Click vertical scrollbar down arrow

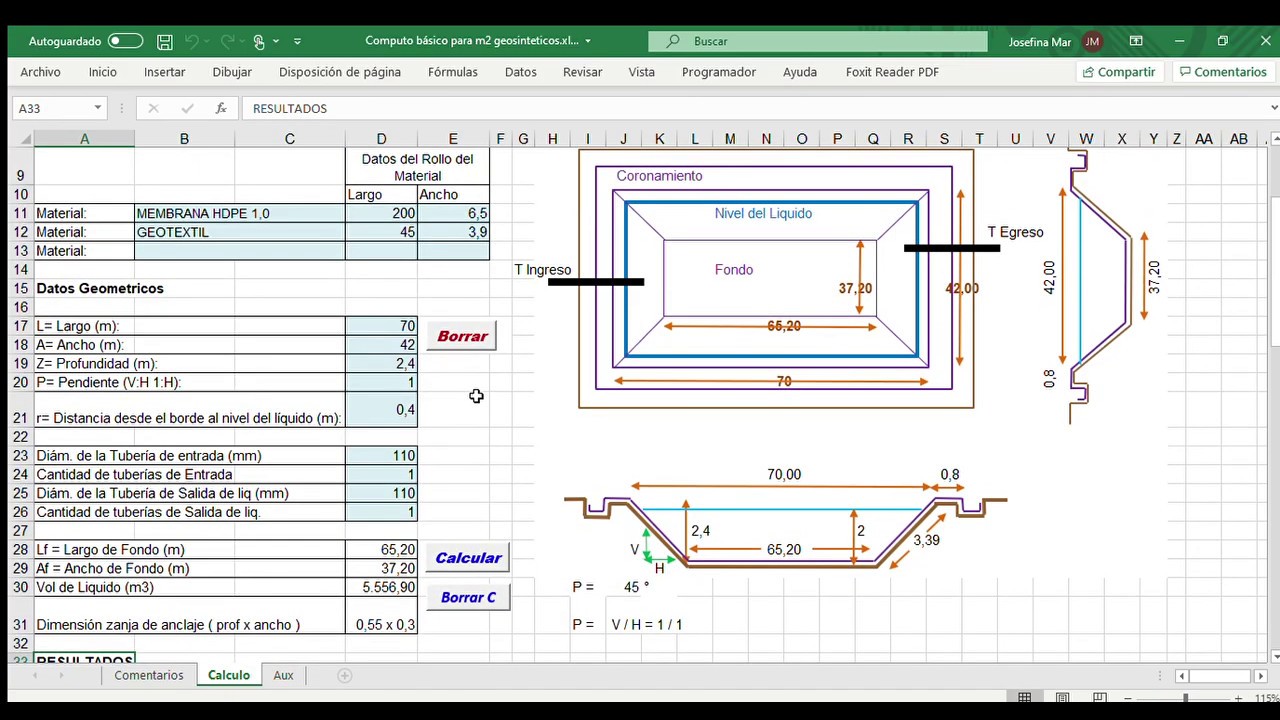point(1274,656)
